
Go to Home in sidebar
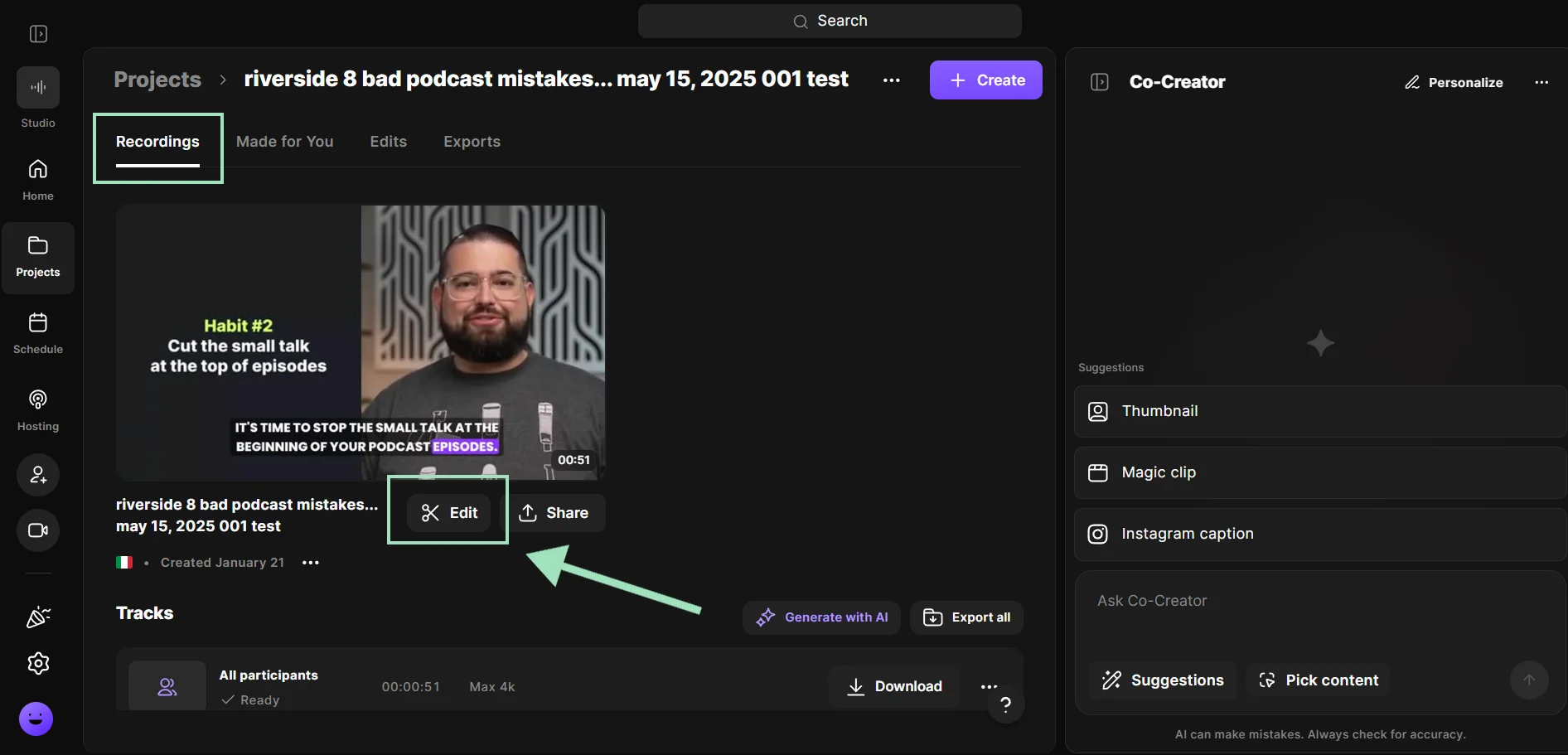[38, 180]
